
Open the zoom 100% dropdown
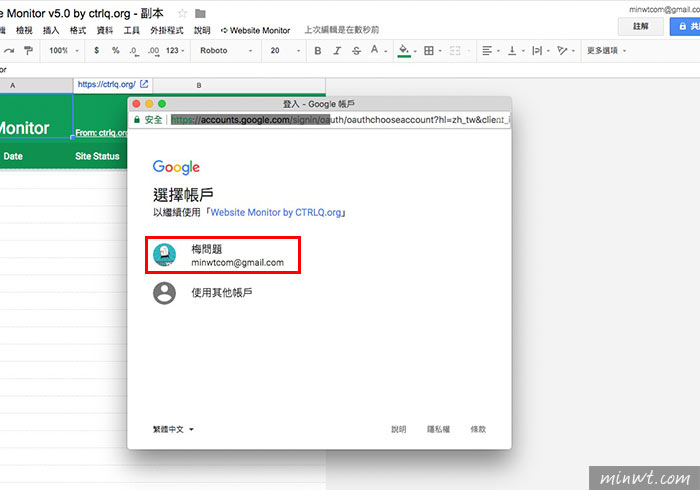pos(64,50)
